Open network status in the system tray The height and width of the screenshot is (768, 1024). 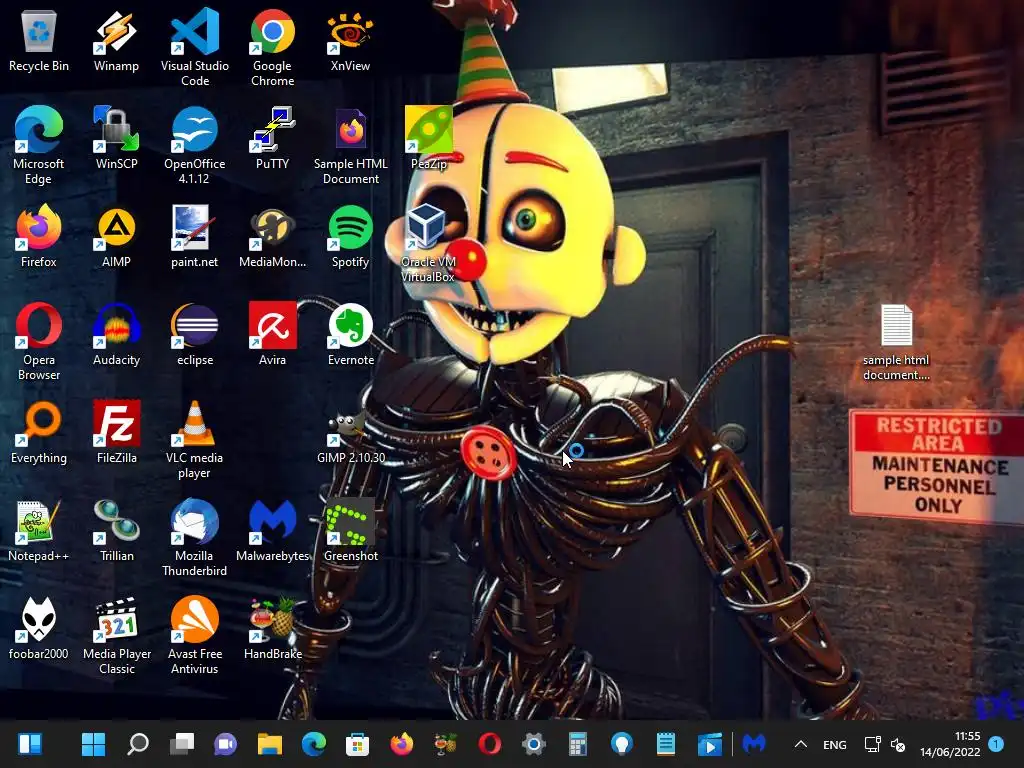872,744
